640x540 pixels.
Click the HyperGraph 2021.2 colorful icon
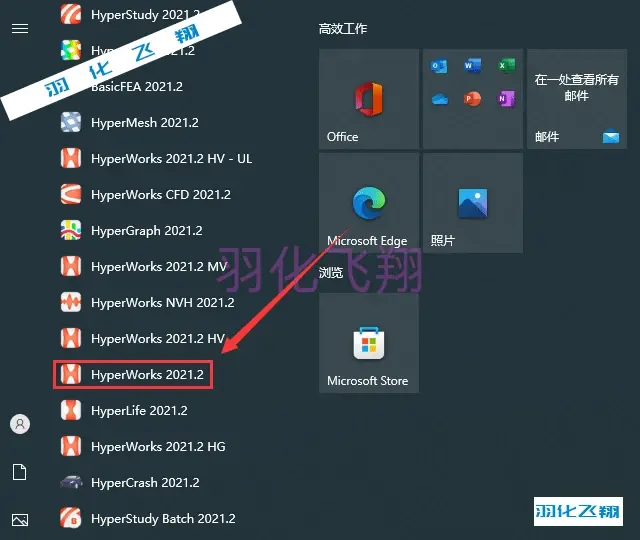click(x=71, y=230)
